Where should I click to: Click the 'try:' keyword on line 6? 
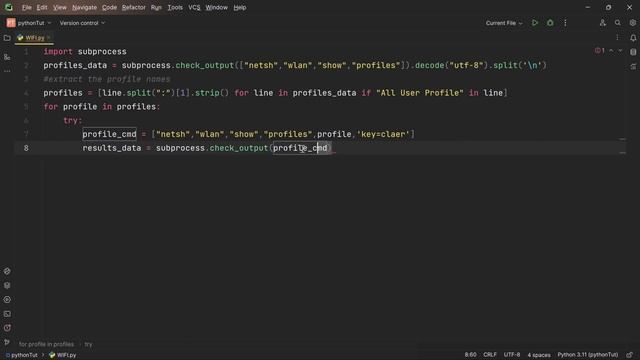tap(73, 120)
